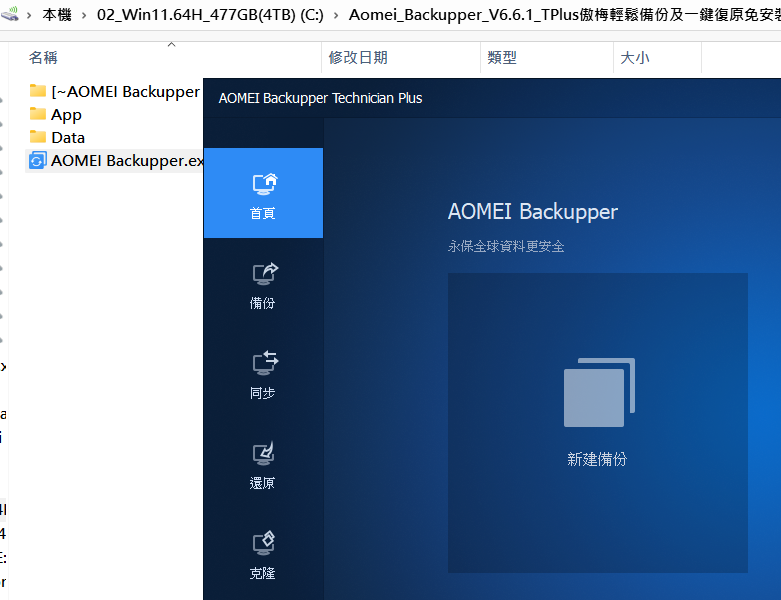The width and height of the screenshot is (781, 600).
Task: Click the 永保全球資料更安全 slogan text
Action: tap(506, 246)
